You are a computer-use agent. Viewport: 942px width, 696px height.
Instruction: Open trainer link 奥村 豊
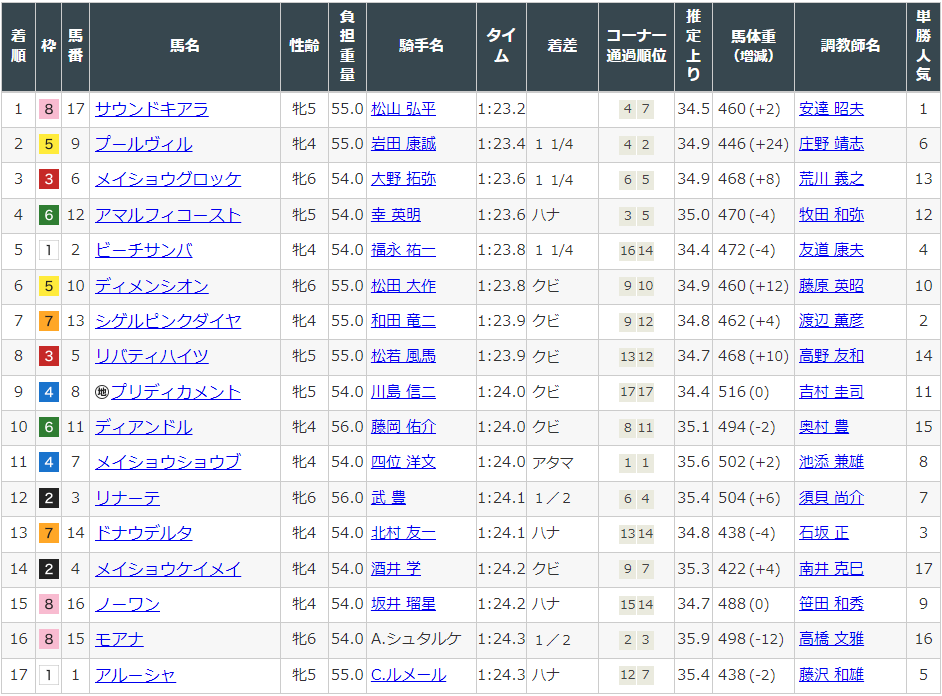[x=824, y=428]
